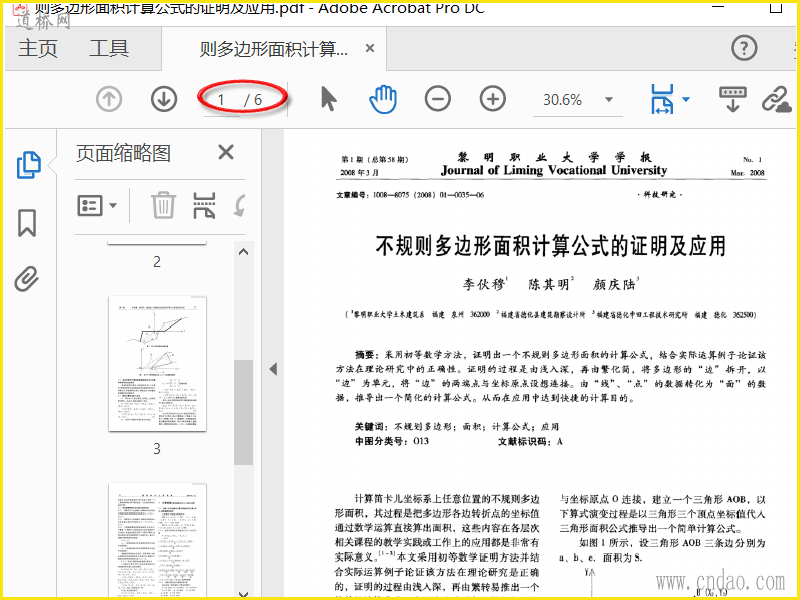Select page 4 thumbnail below page 3

(x=158, y=540)
